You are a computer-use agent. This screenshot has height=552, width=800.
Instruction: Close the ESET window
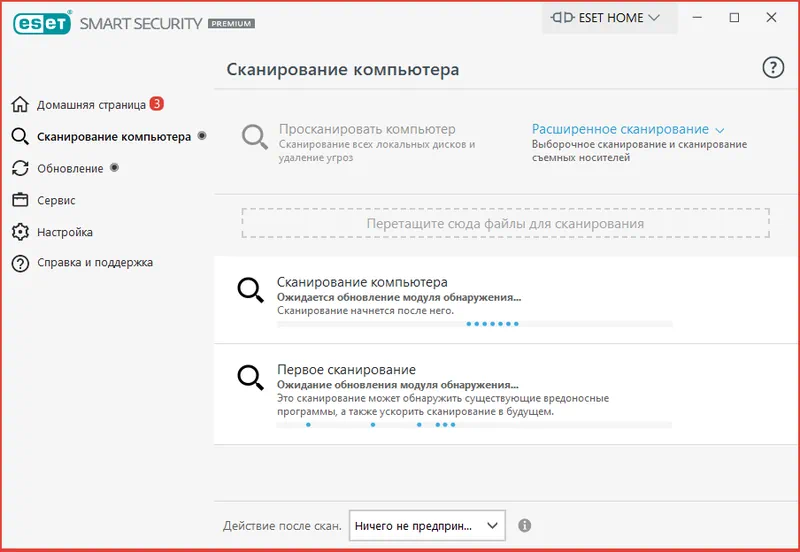(x=771, y=17)
